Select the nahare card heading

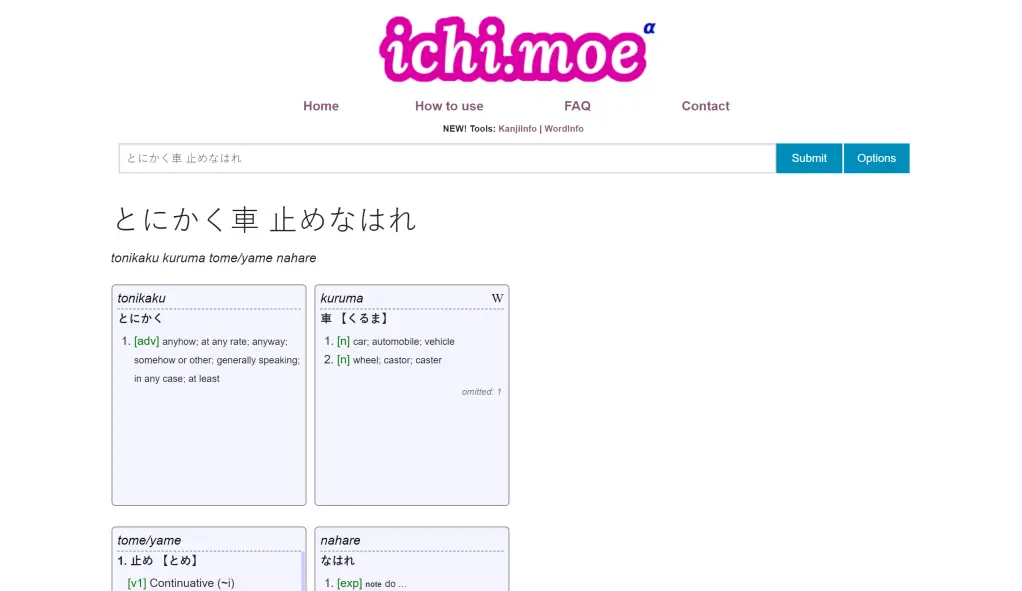(340, 540)
